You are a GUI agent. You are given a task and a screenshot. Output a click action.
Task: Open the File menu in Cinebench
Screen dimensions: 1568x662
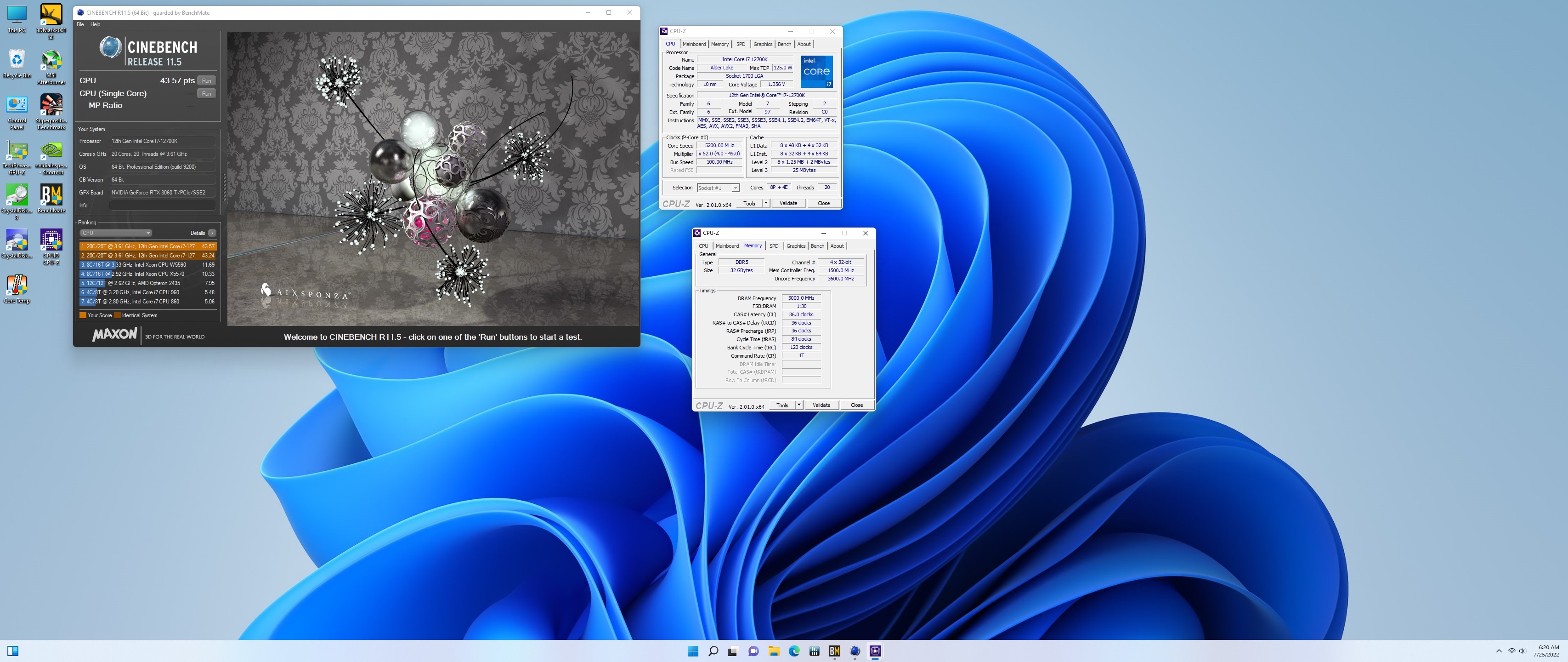pyautogui.click(x=80, y=24)
